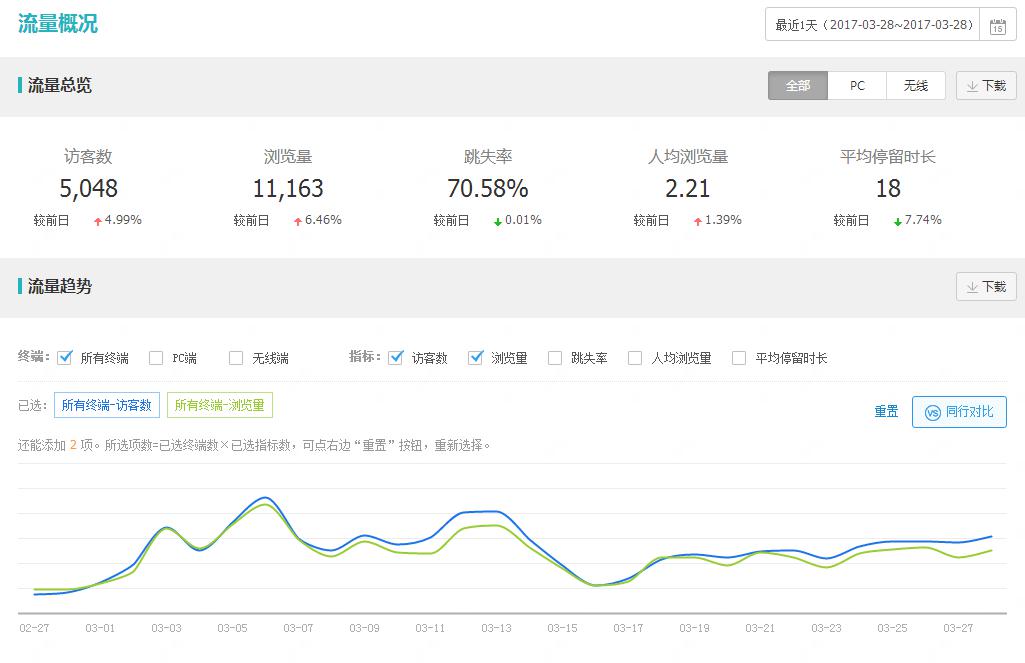Check the 跳失率 metric checkbox
Viewport: 1025px width, 663px height.
(555, 358)
